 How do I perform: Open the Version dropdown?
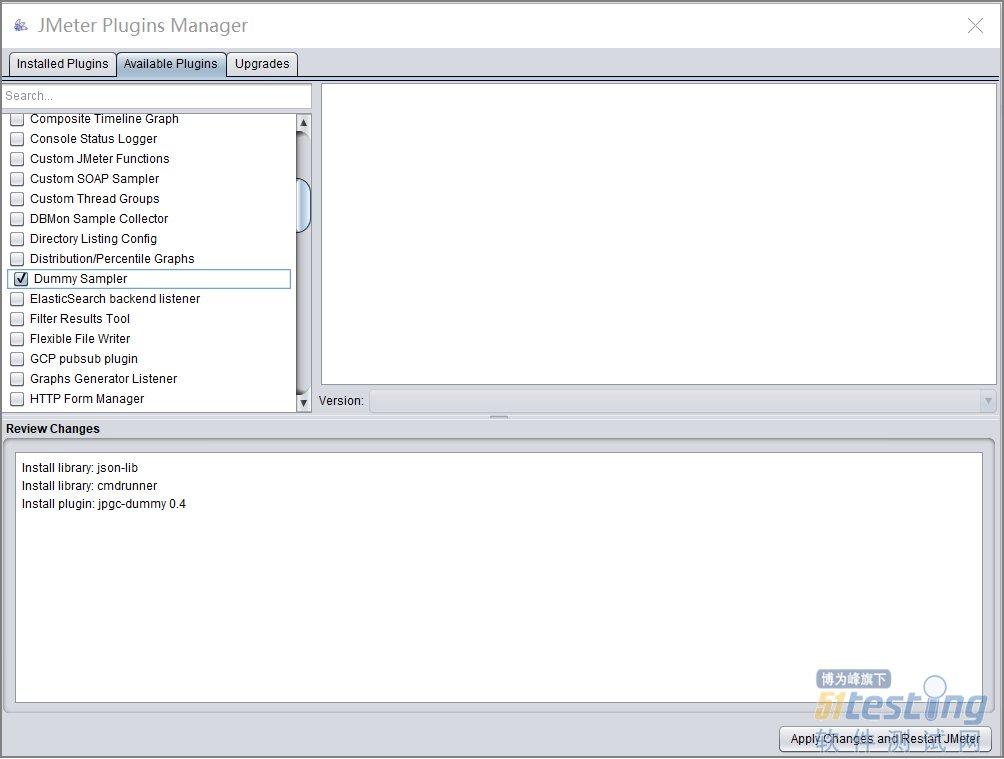(683, 401)
